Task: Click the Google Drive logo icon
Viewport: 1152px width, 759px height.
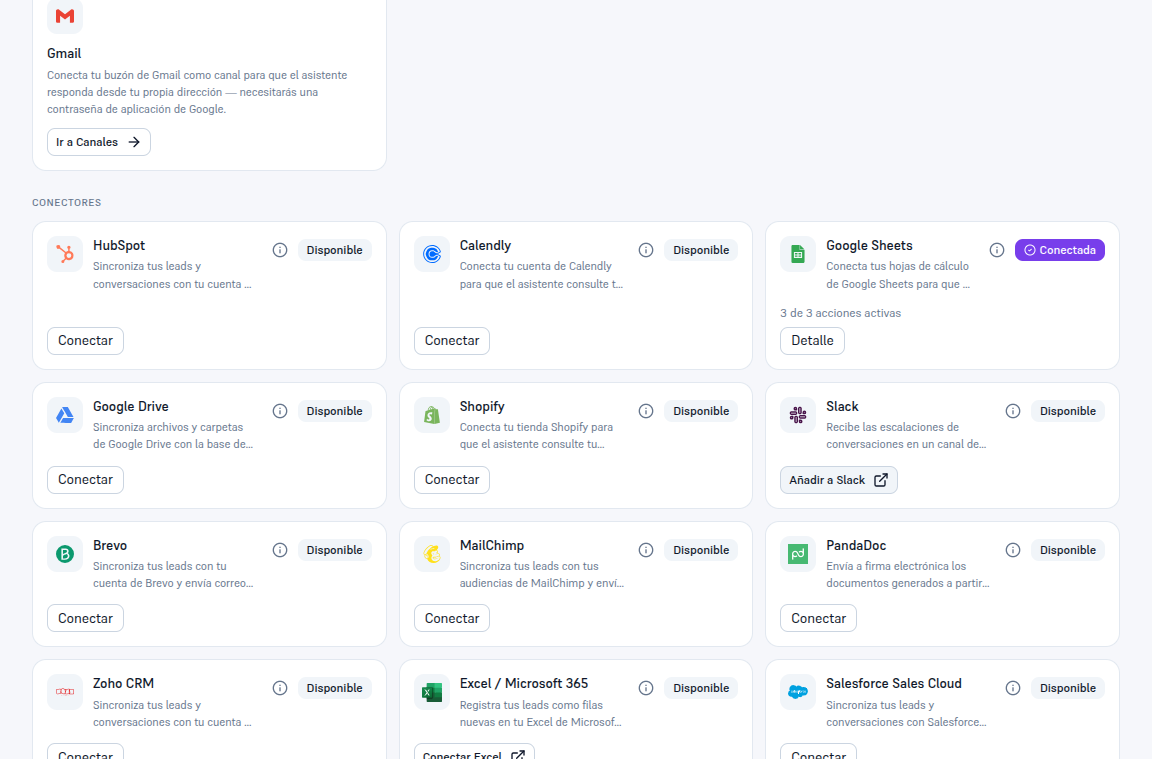Action: click(65, 415)
